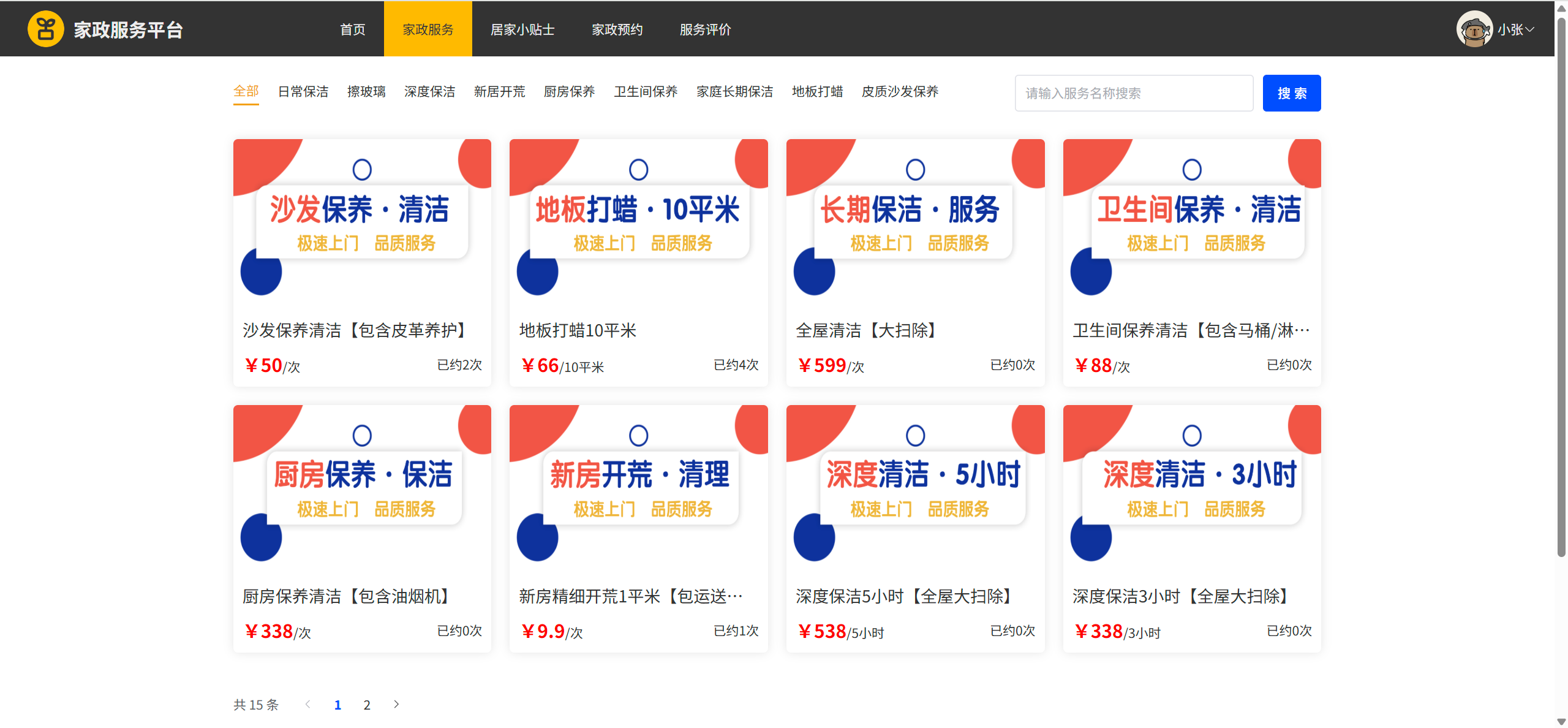Image resolution: width=1568 pixels, height=728 pixels.
Task: Click the page vertical scrollbar
Action: coord(1561,288)
